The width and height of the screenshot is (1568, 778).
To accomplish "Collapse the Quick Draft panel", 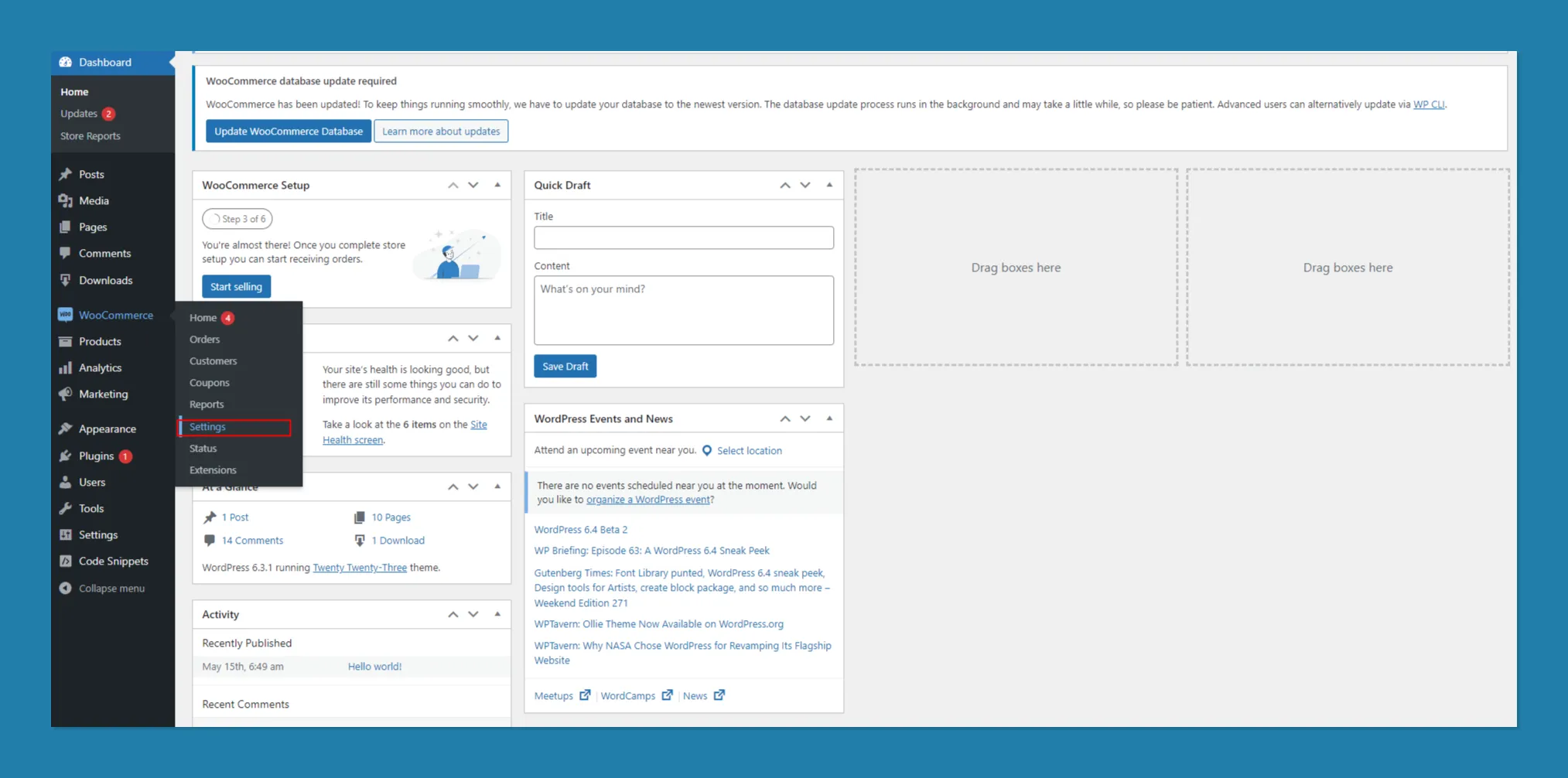I will coord(829,185).
